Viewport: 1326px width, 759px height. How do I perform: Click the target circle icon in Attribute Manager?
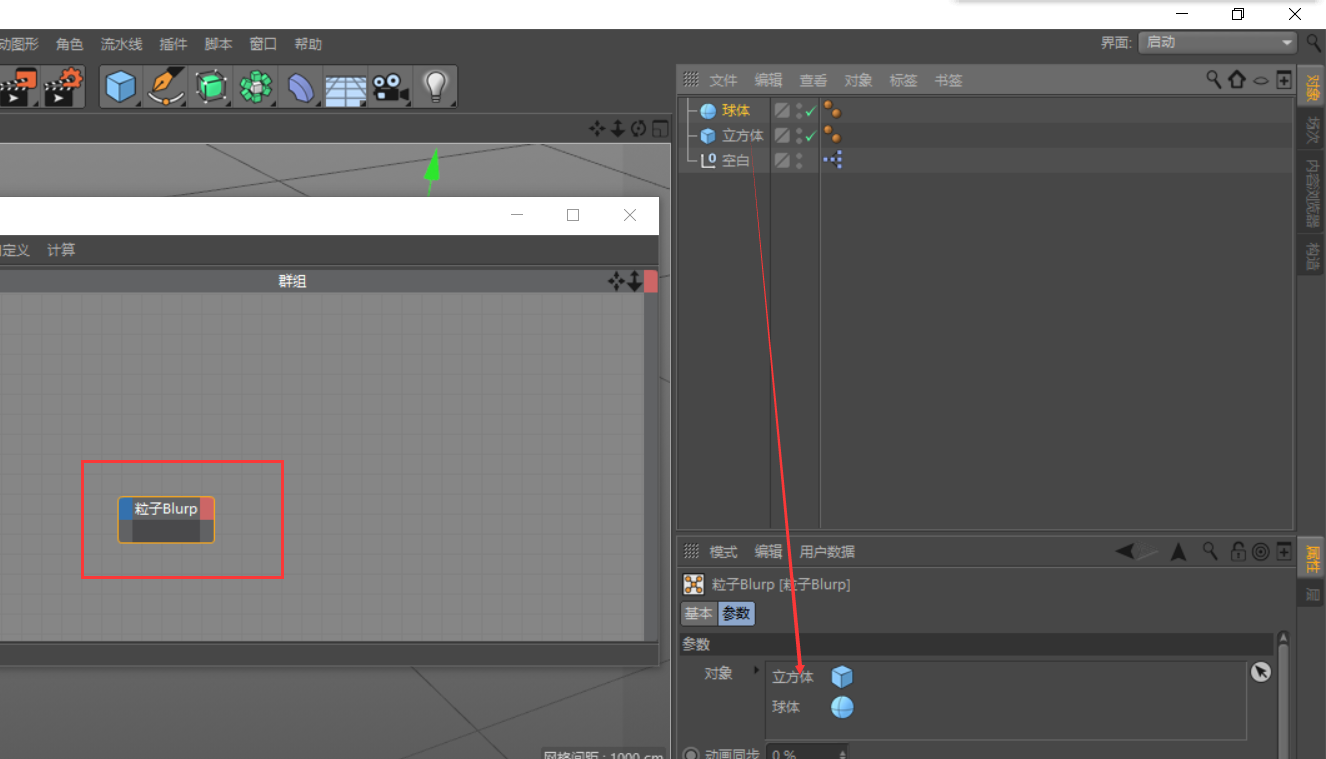(1260, 551)
